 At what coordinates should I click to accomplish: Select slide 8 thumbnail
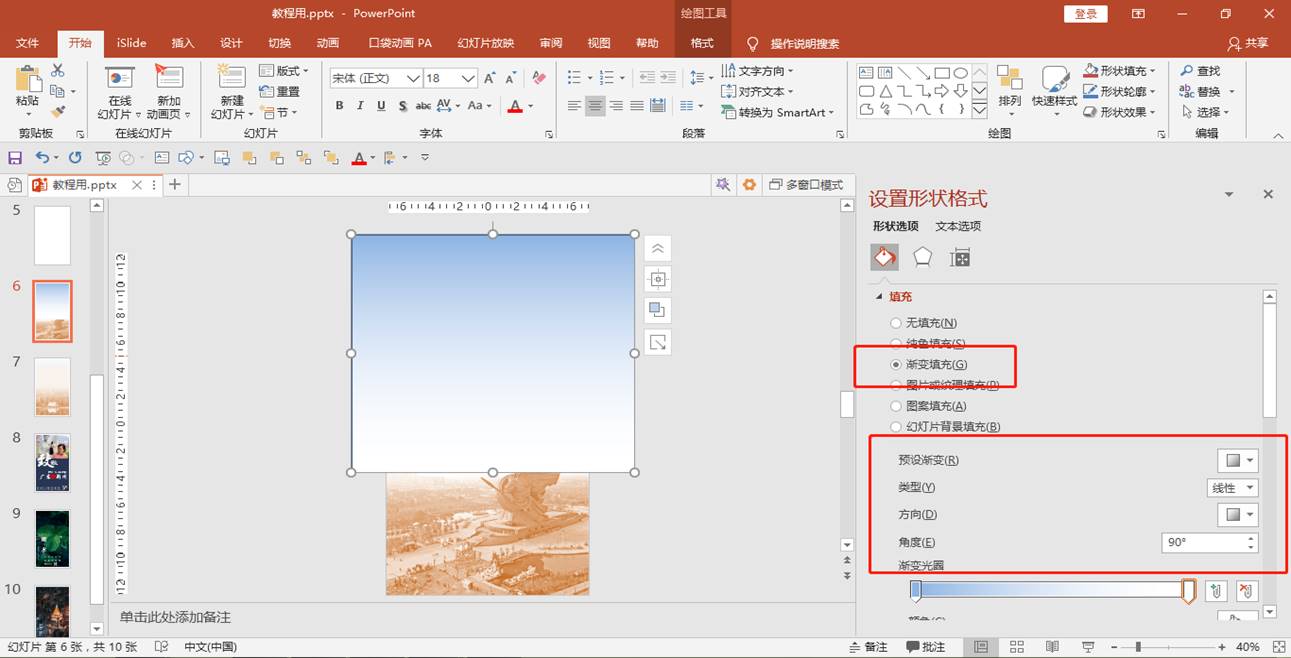point(52,462)
